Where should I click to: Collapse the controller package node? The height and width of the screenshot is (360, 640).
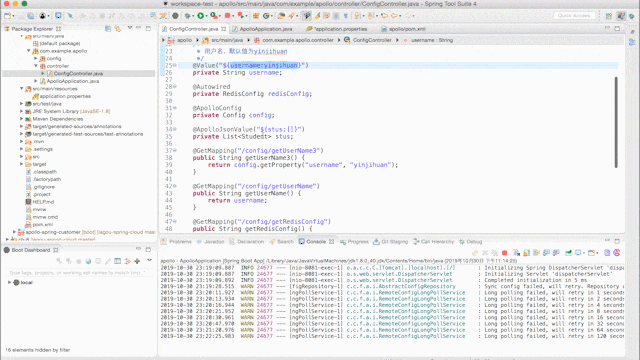pyautogui.click(x=36, y=66)
